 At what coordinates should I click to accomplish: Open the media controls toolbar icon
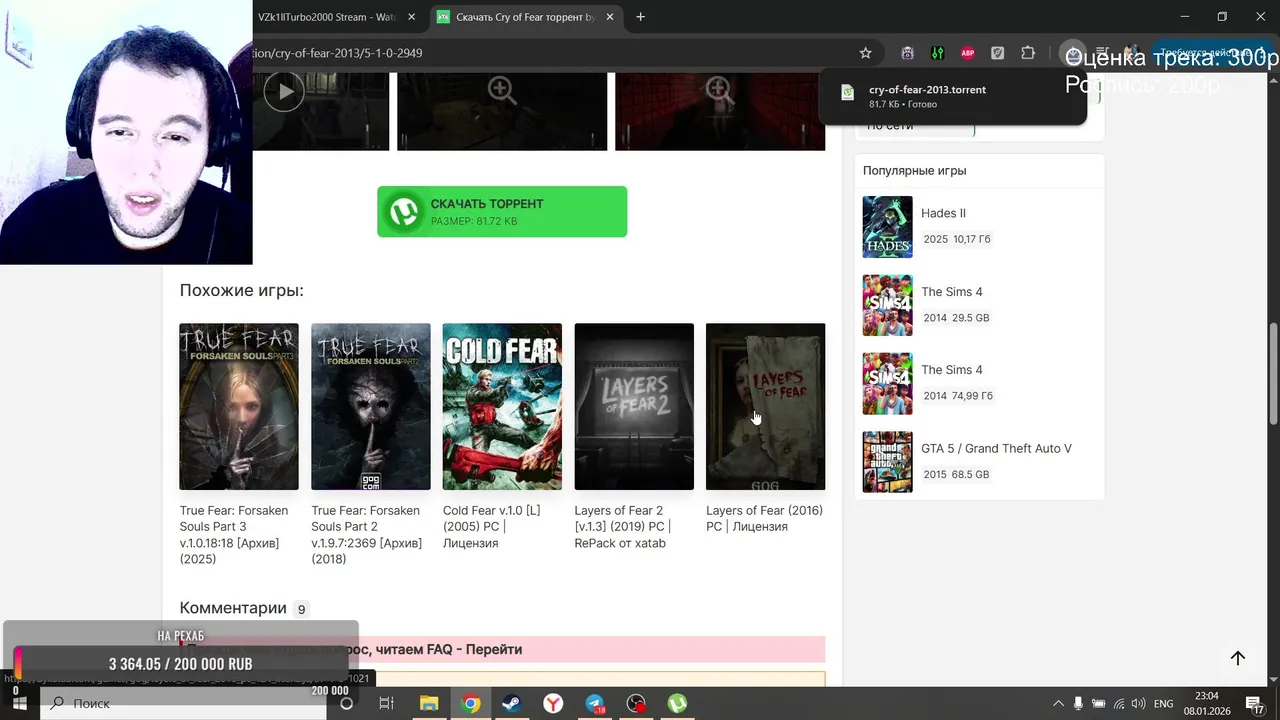[1101, 53]
